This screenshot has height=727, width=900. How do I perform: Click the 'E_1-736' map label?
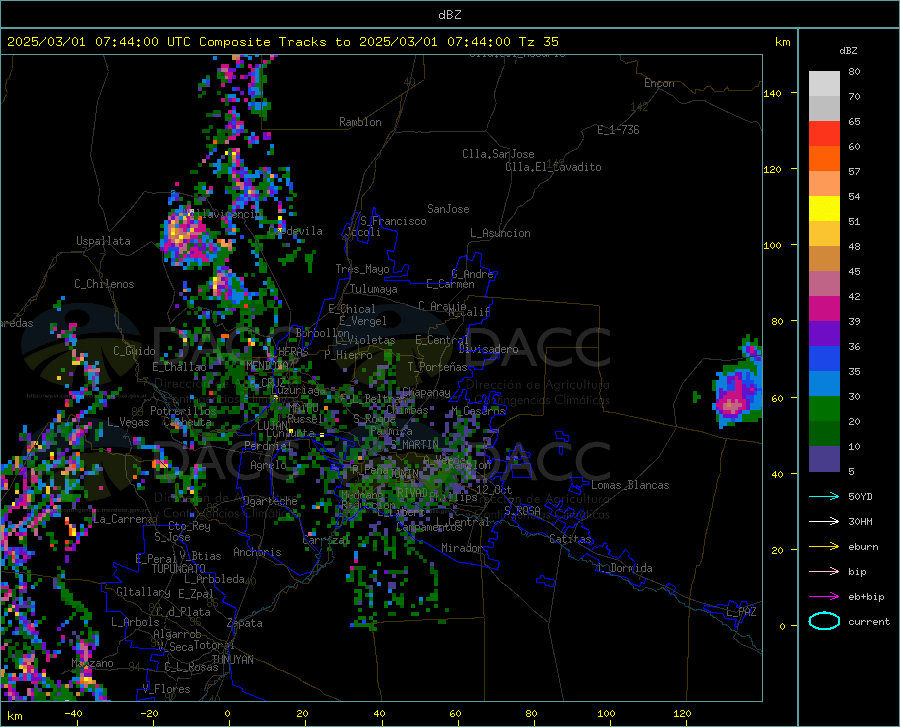[x=618, y=130]
